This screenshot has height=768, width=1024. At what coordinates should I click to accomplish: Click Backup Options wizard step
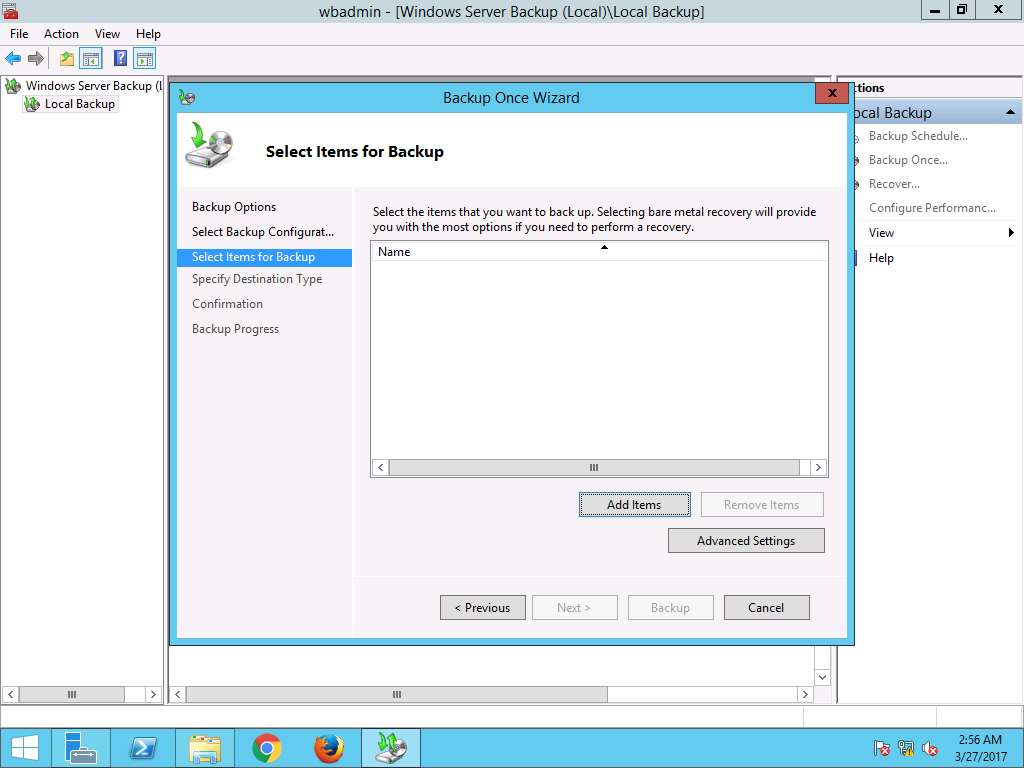coord(234,207)
